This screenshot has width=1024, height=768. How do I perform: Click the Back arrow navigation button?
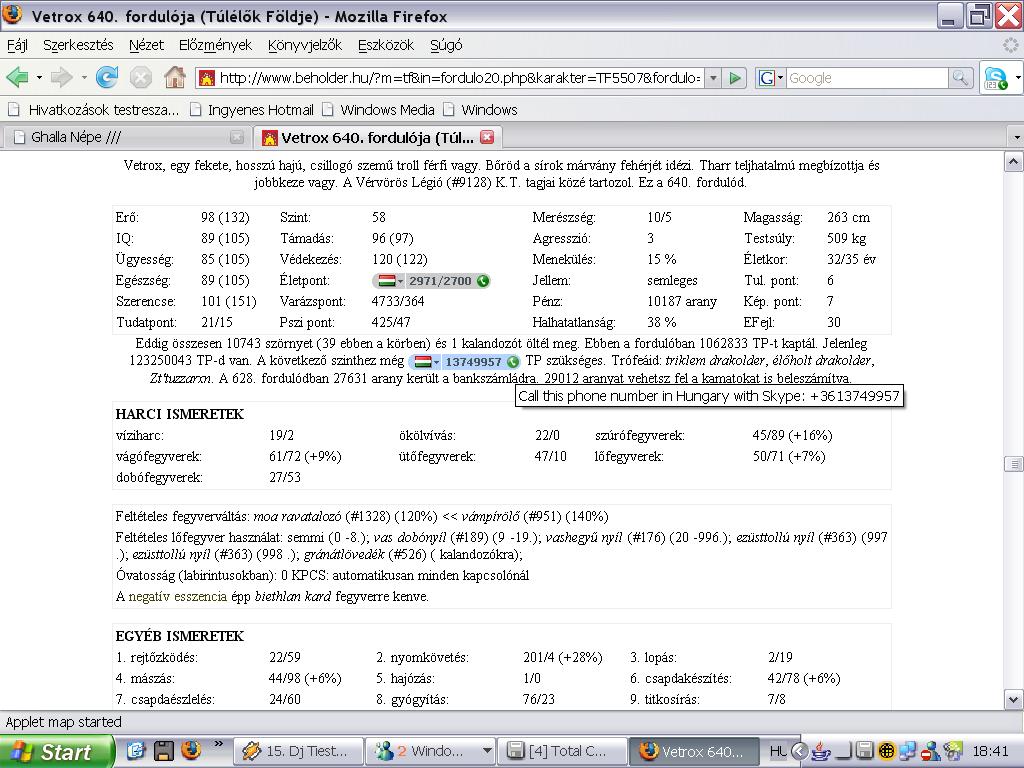(x=17, y=77)
